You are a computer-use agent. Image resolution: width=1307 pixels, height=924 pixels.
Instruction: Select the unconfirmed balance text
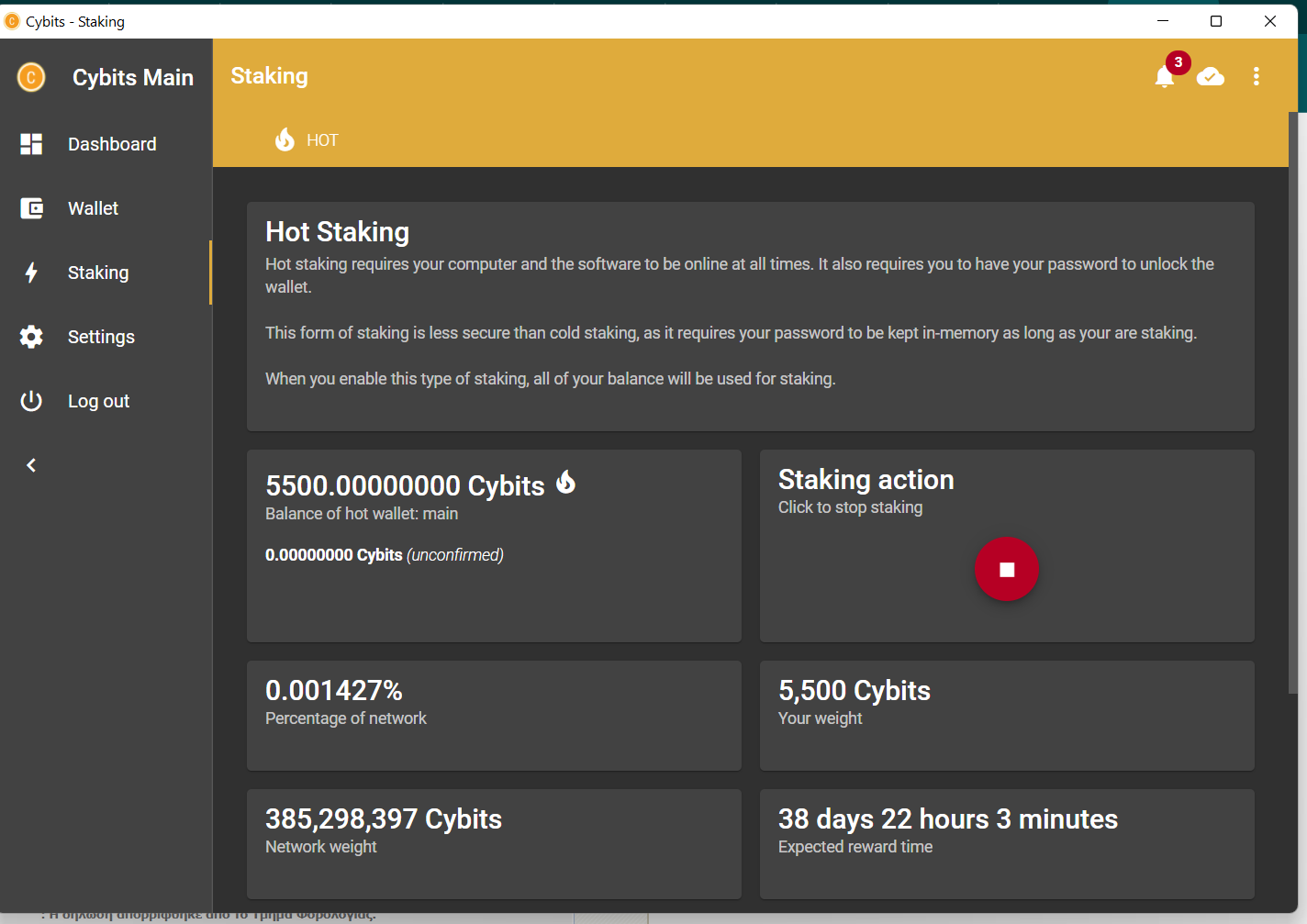(x=384, y=554)
